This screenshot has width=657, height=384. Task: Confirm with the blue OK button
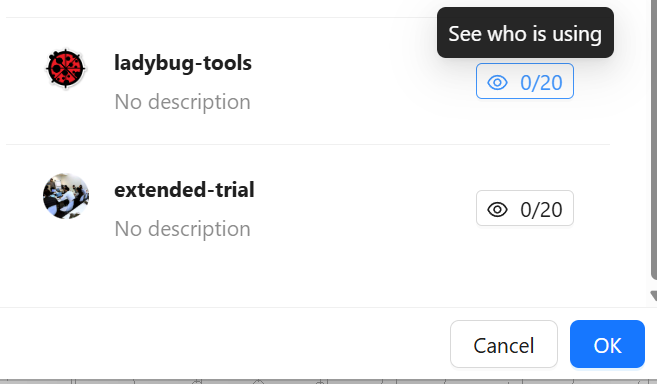click(607, 344)
